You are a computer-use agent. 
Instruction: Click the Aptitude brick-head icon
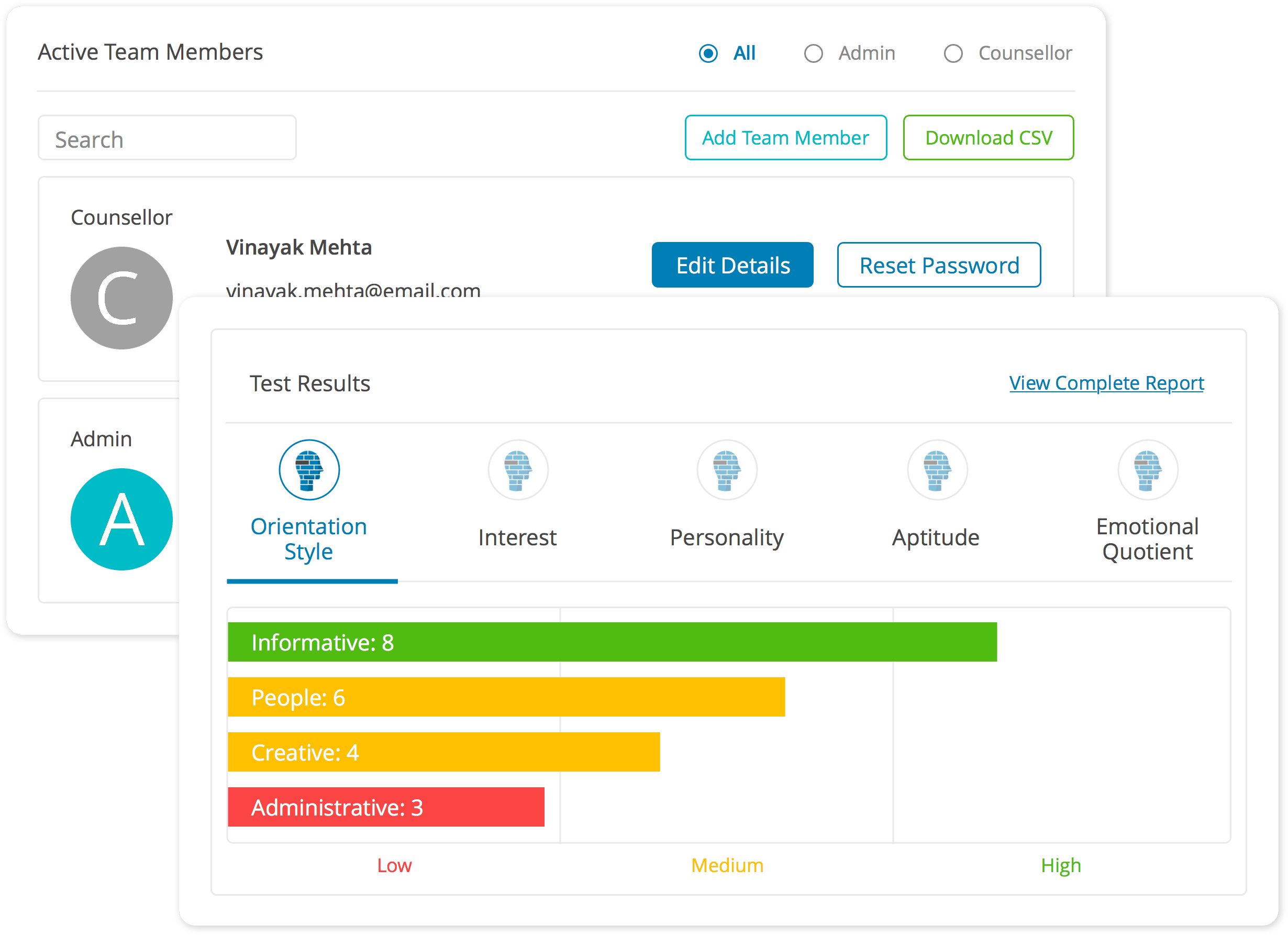click(x=937, y=470)
